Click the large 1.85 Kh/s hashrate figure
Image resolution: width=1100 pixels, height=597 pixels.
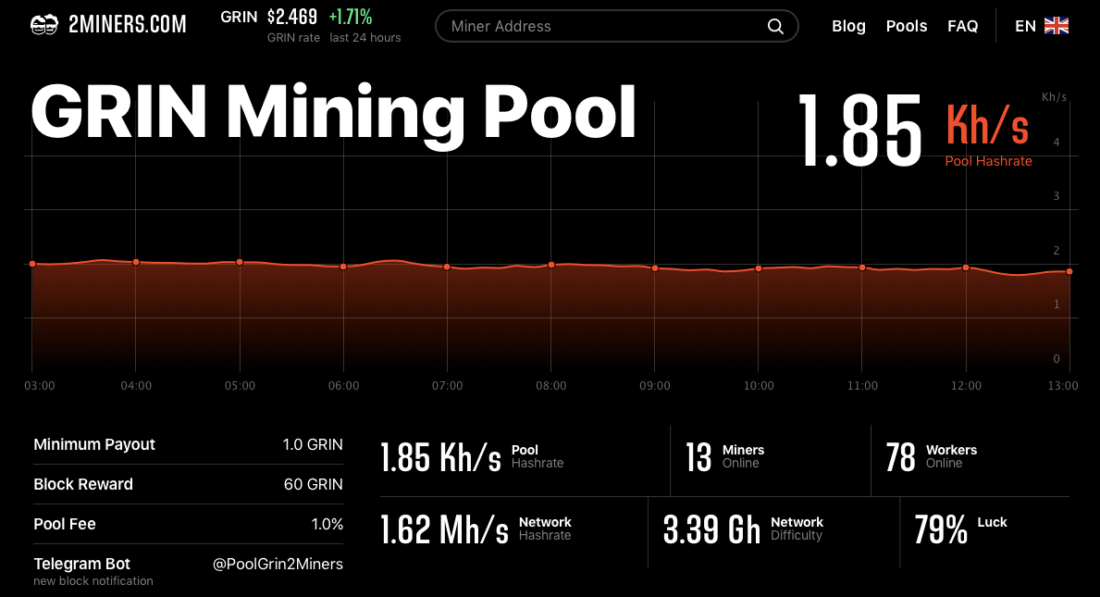[913, 132]
